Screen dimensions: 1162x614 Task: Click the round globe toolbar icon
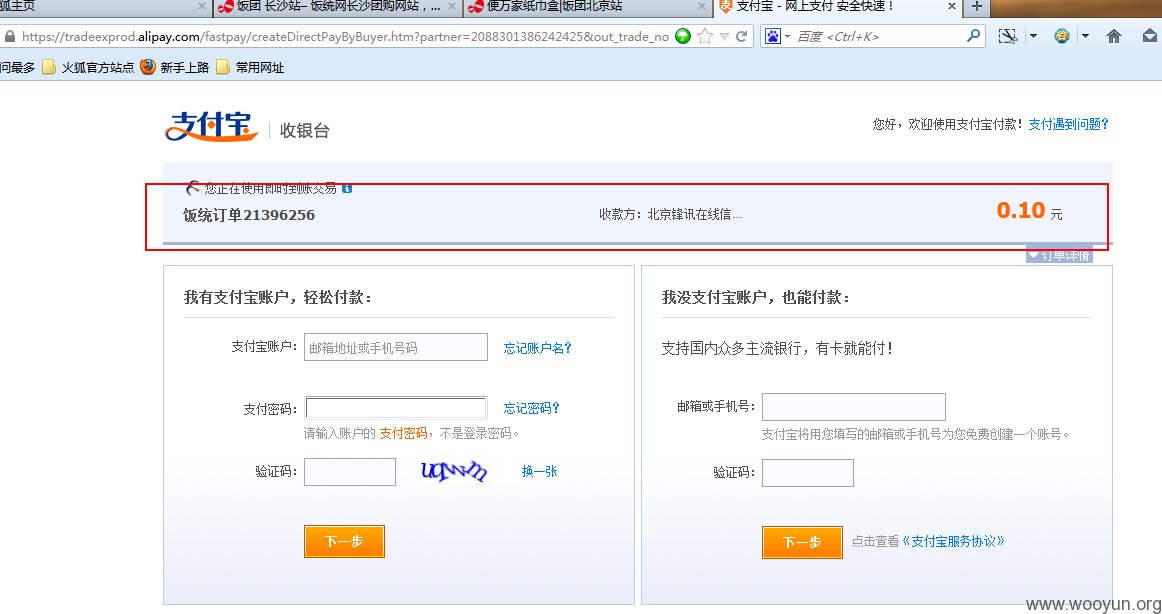[1062, 36]
